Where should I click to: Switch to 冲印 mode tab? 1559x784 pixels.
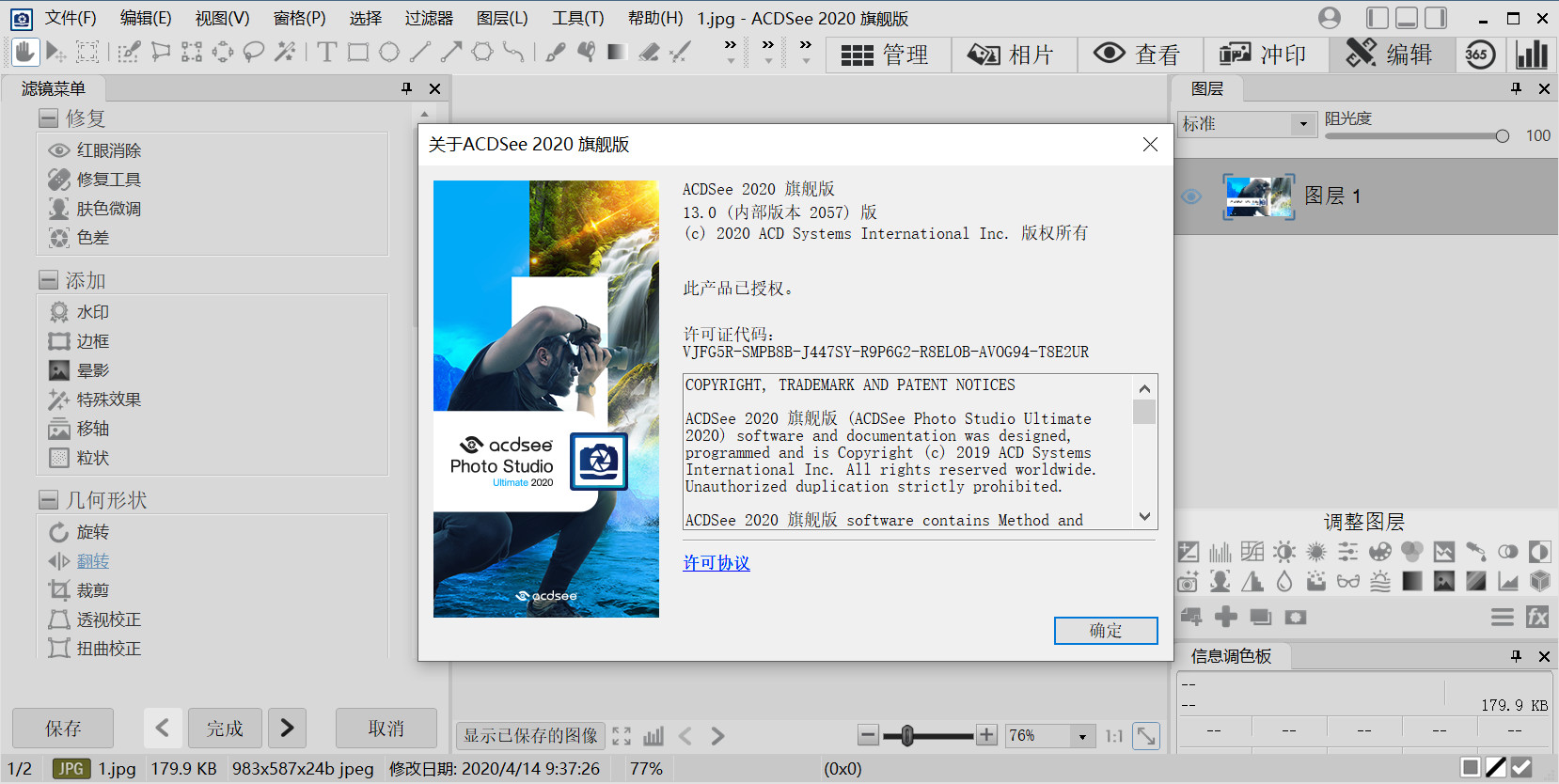pyautogui.click(x=1266, y=55)
